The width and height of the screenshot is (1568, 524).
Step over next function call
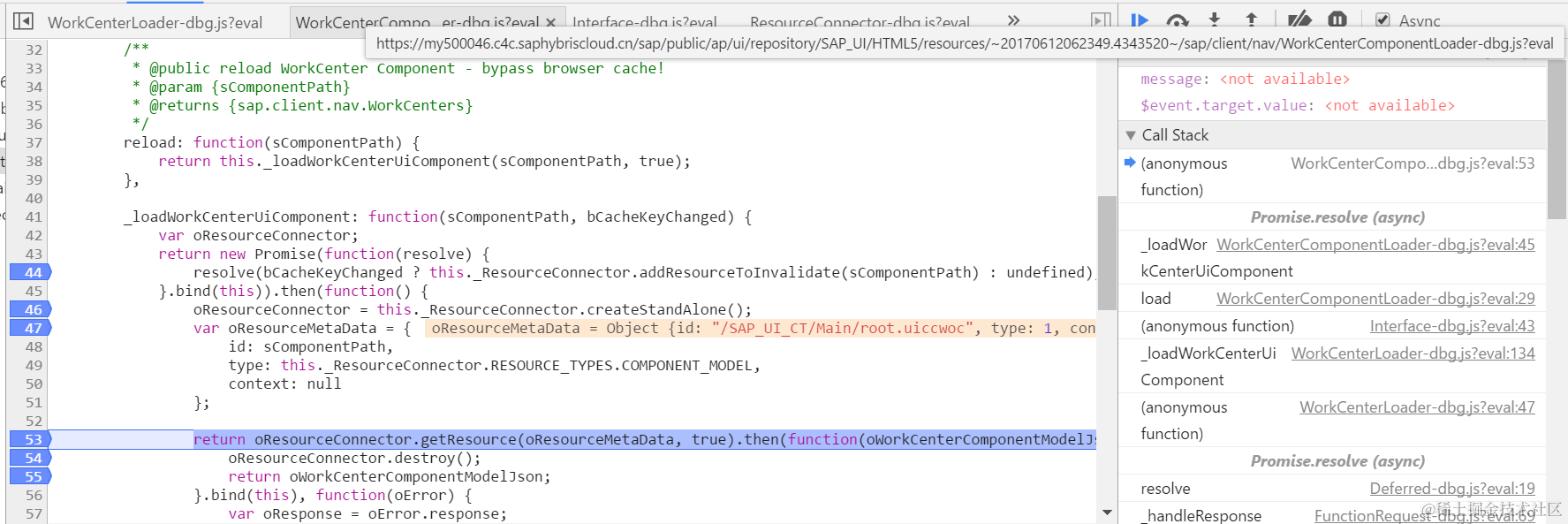[1178, 19]
